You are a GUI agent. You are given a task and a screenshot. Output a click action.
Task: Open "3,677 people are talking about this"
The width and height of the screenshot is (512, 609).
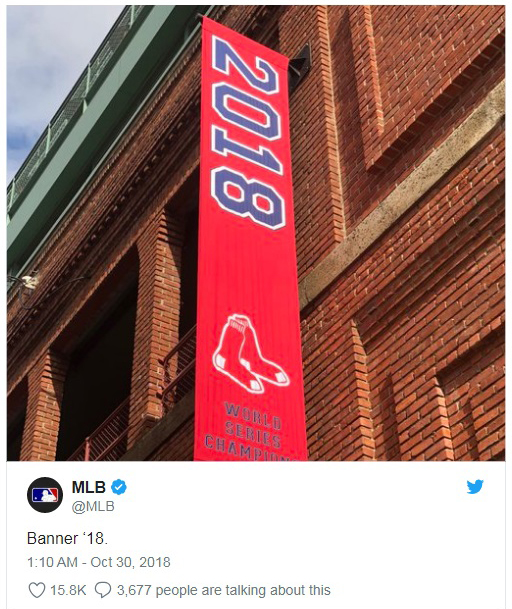pos(224,590)
